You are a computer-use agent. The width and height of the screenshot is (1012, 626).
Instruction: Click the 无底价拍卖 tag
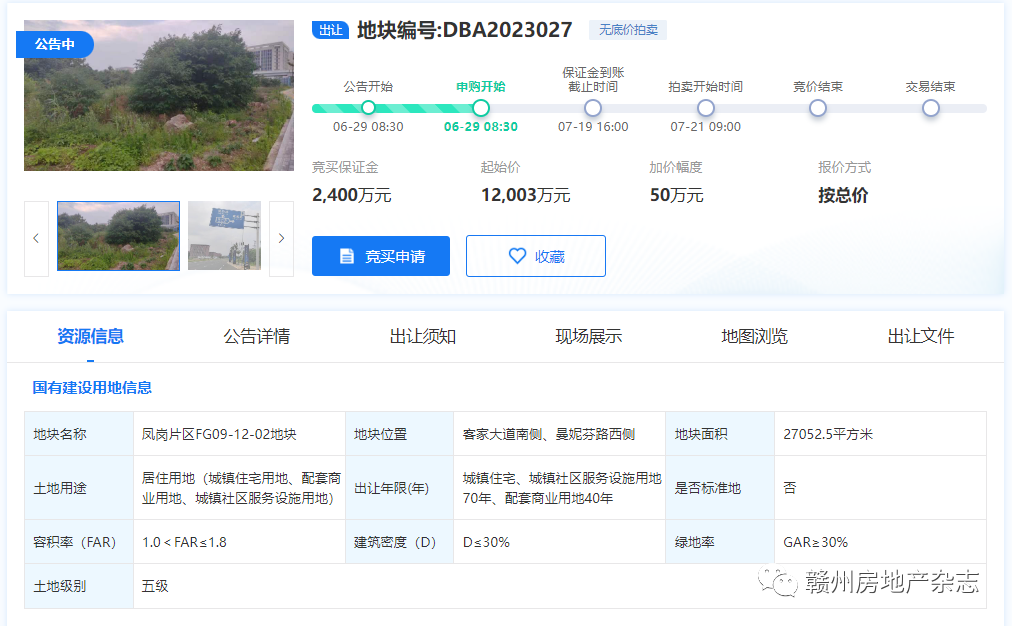coord(628,30)
